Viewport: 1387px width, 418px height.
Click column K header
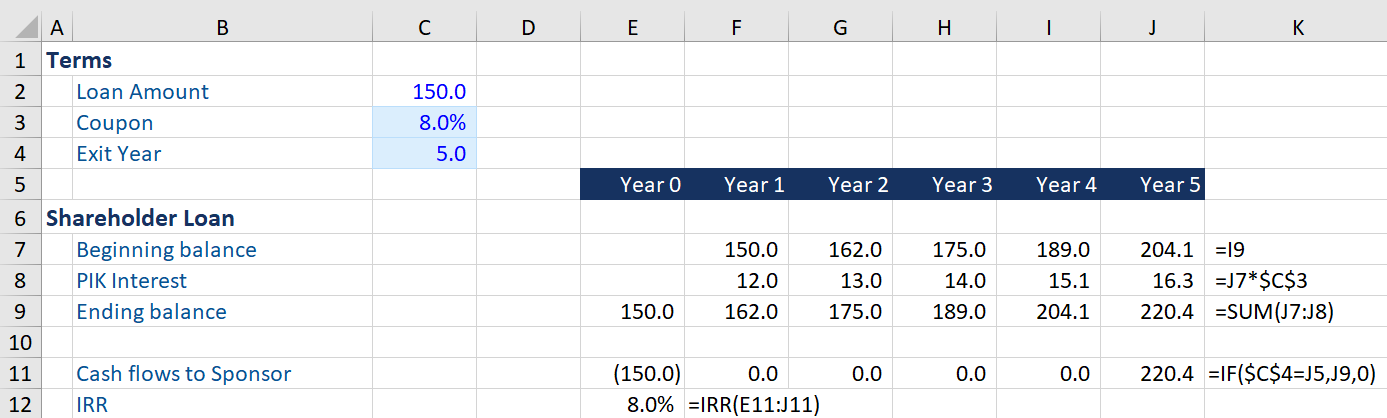(x=1296, y=28)
